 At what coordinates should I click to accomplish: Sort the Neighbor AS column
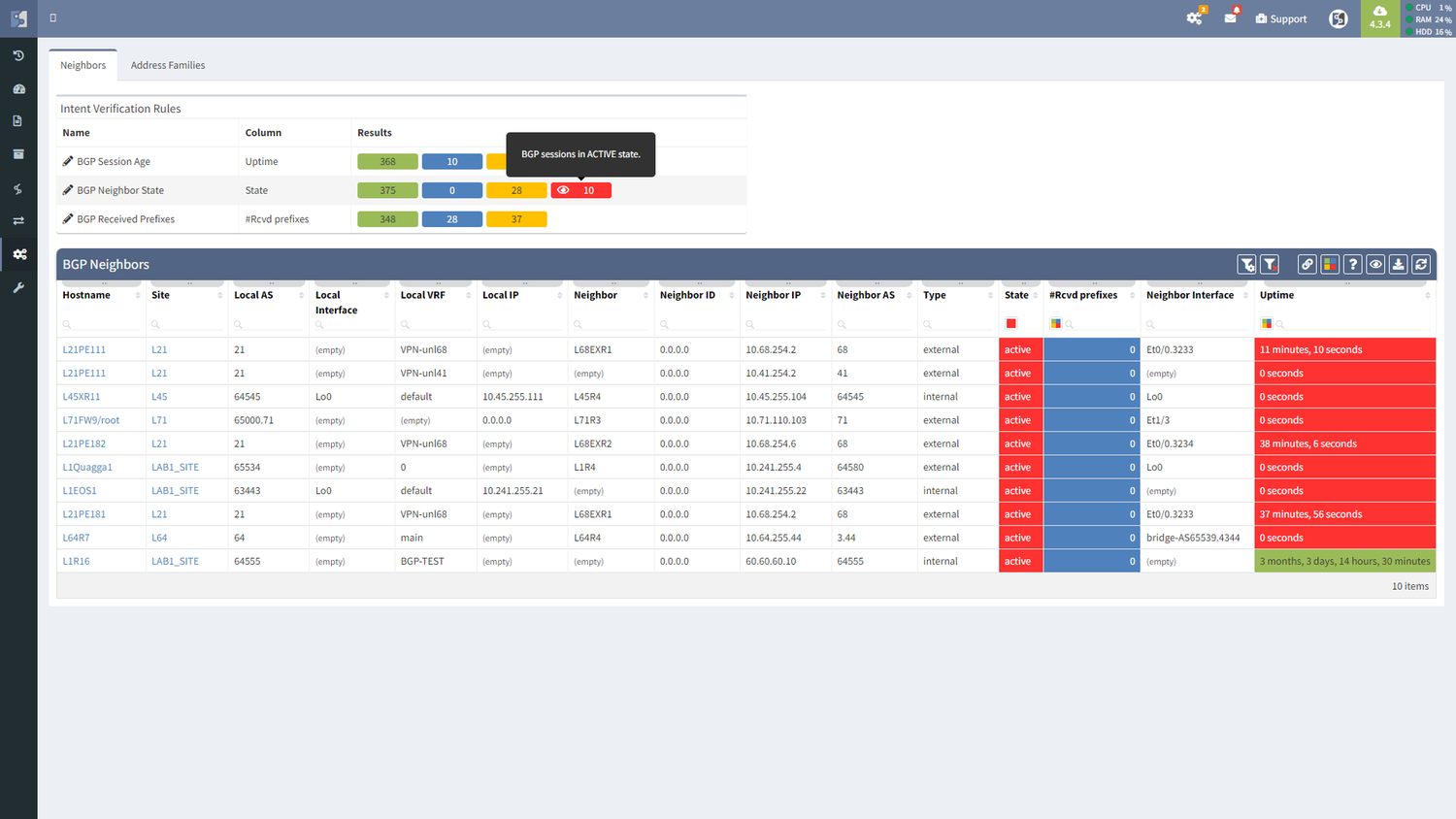point(910,295)
